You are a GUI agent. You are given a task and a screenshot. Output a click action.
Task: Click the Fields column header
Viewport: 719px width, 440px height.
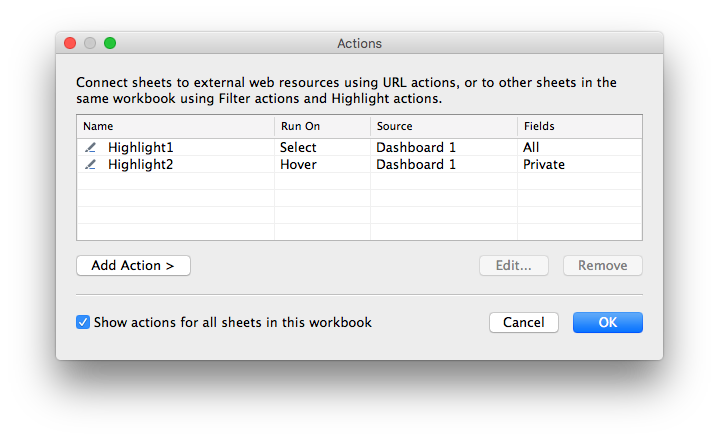[579, 127]
